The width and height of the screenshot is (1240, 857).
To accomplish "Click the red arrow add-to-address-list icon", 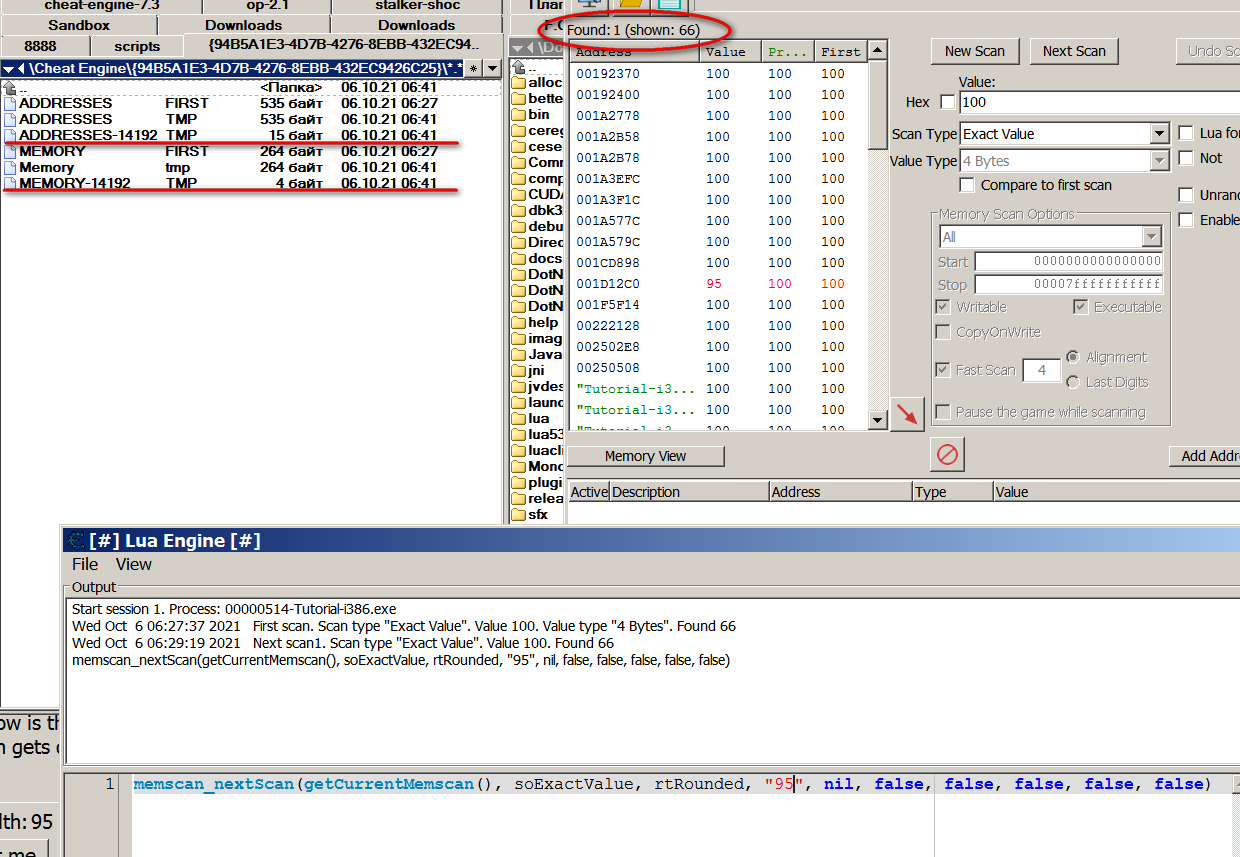I will [x=907, y=413].
